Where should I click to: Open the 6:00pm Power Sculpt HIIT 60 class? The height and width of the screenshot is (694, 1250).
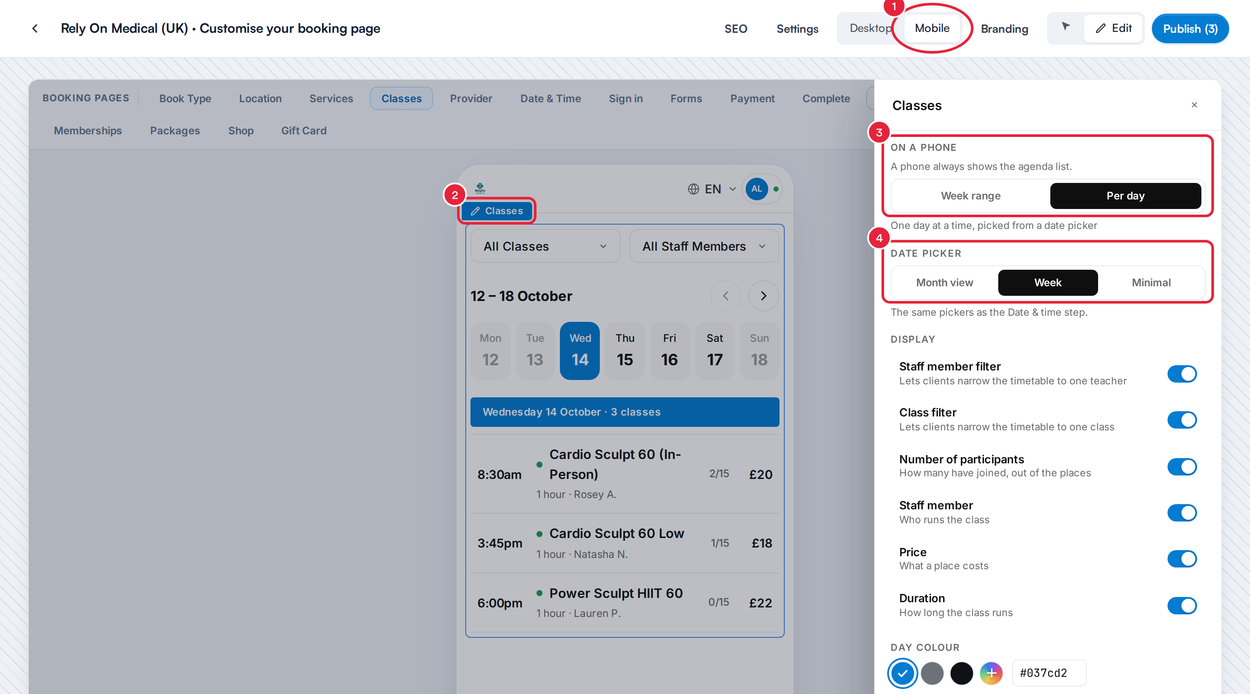click(x=625, y=602)
